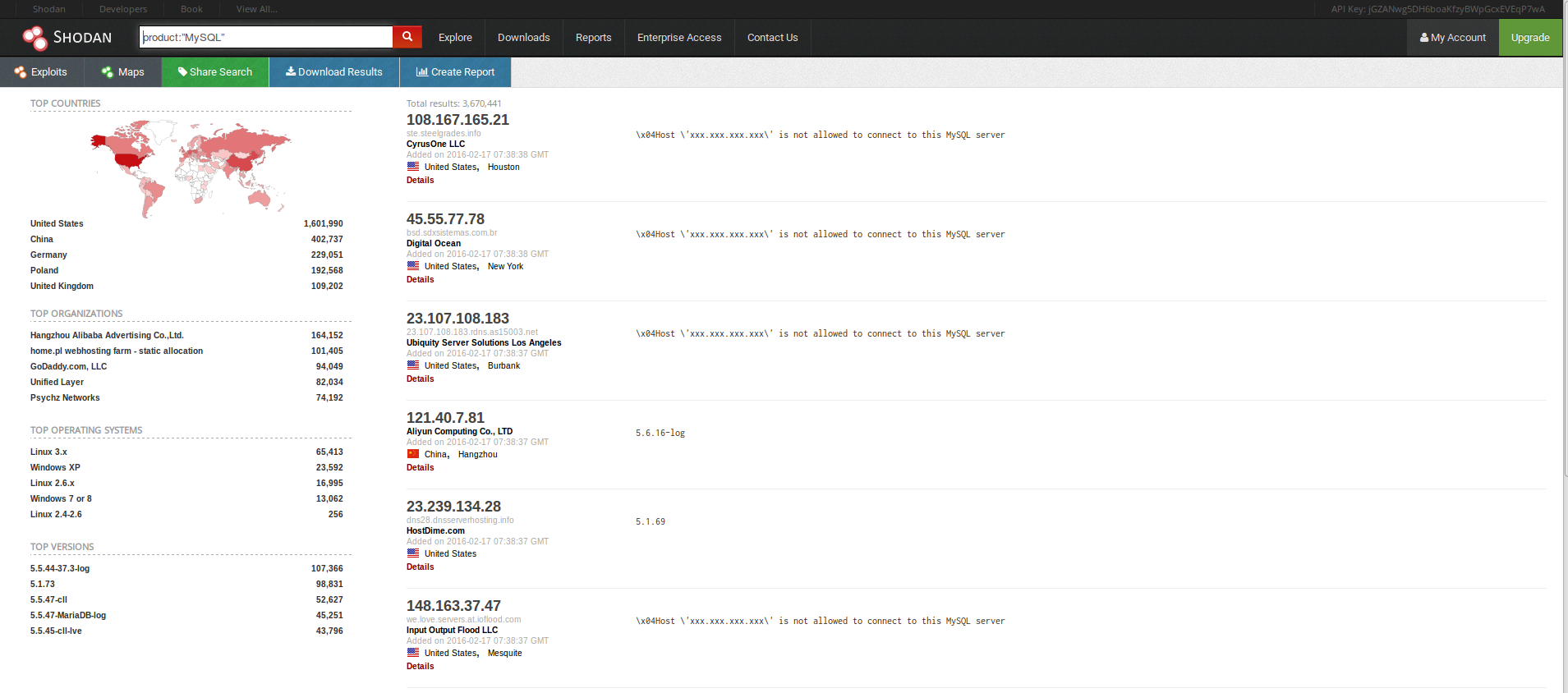Open result IP 23.107.108.183
1568x693 pixels.
click(x=458, y=319)
